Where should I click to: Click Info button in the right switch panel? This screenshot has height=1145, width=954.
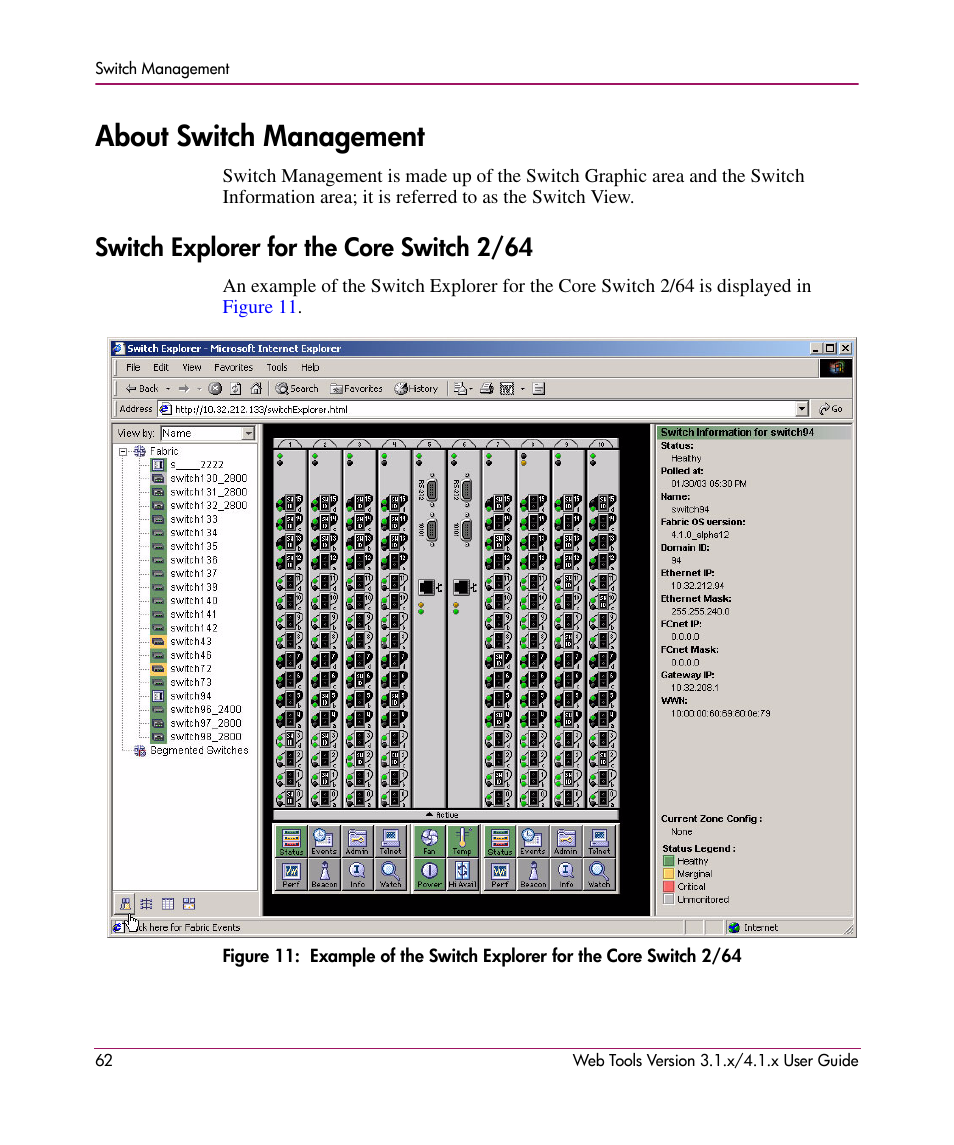[566, 874]
